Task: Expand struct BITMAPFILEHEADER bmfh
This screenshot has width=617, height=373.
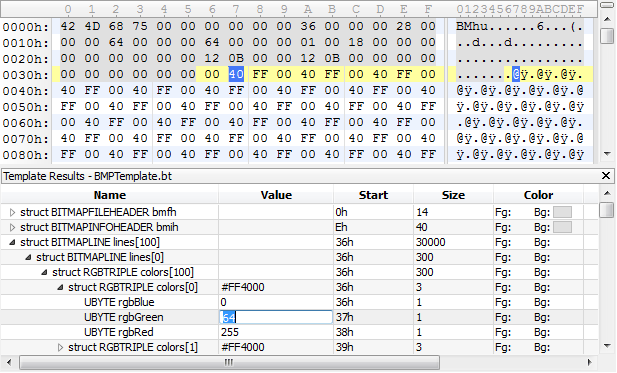Action: (12, 212)
